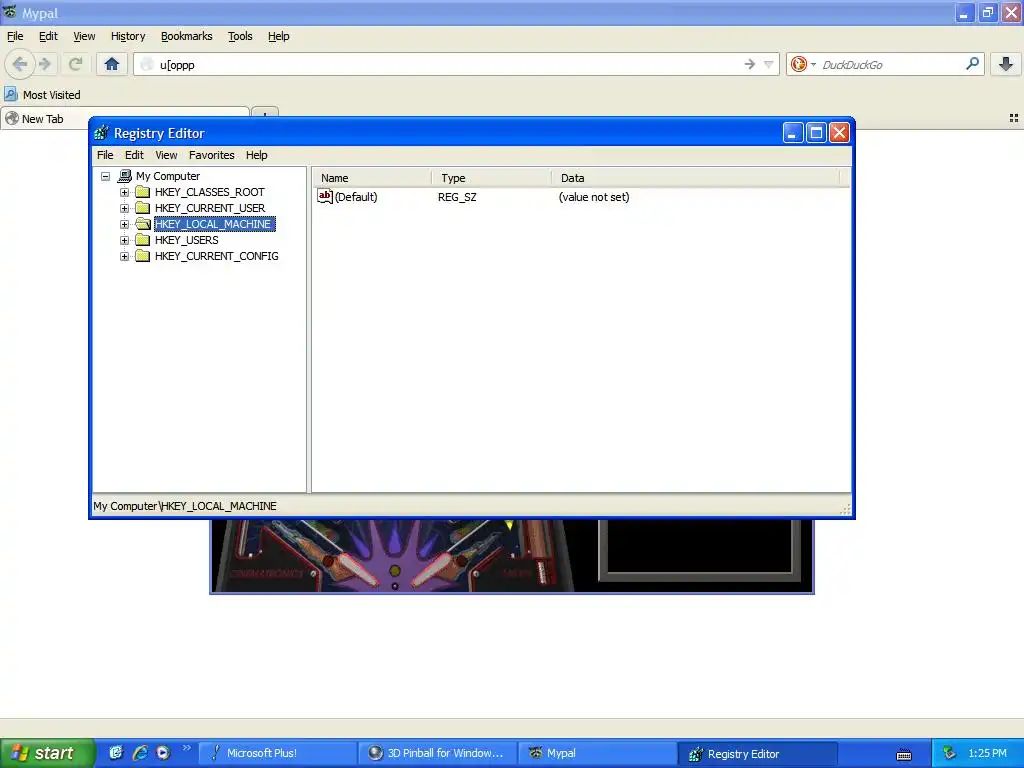The width and height of the screenshot is (1024, 768).
Task: Reload the page in Mypal
Action: click(x=76, y=64)
